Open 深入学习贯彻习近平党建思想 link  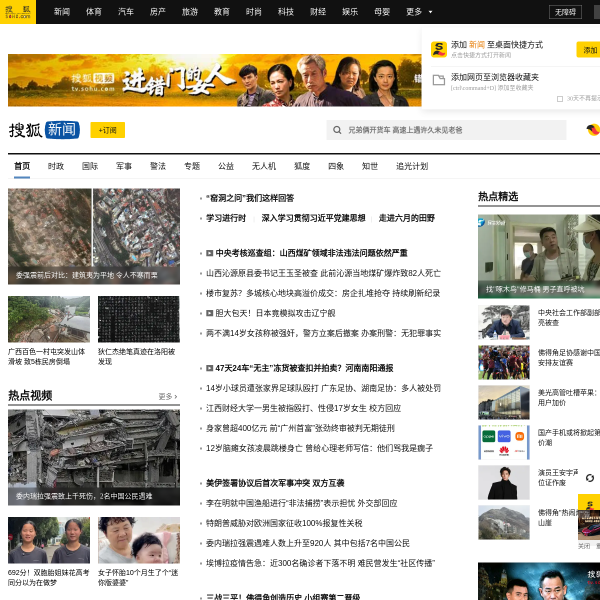point(313,218)
